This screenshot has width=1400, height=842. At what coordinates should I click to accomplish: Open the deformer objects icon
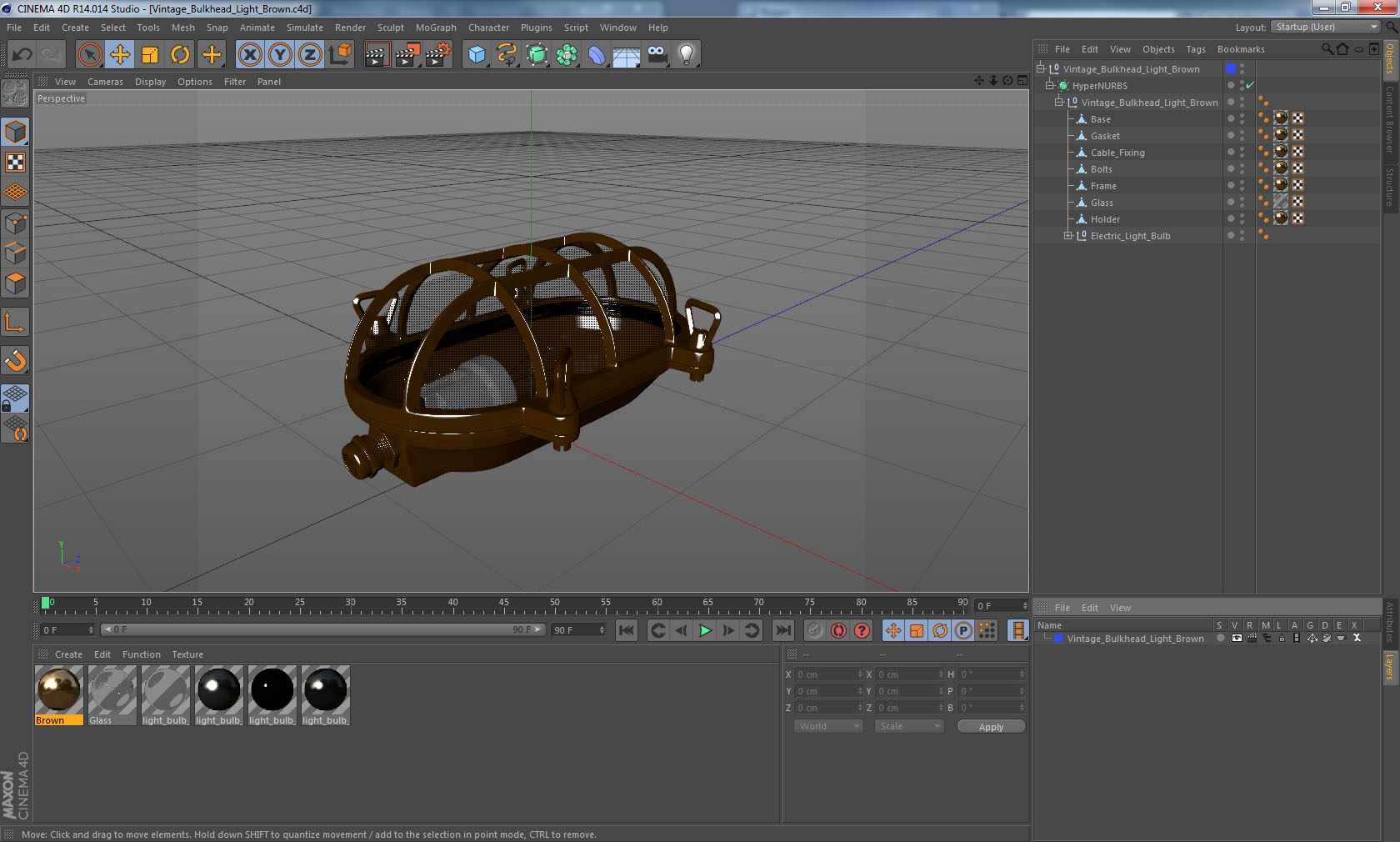(597, 55)
